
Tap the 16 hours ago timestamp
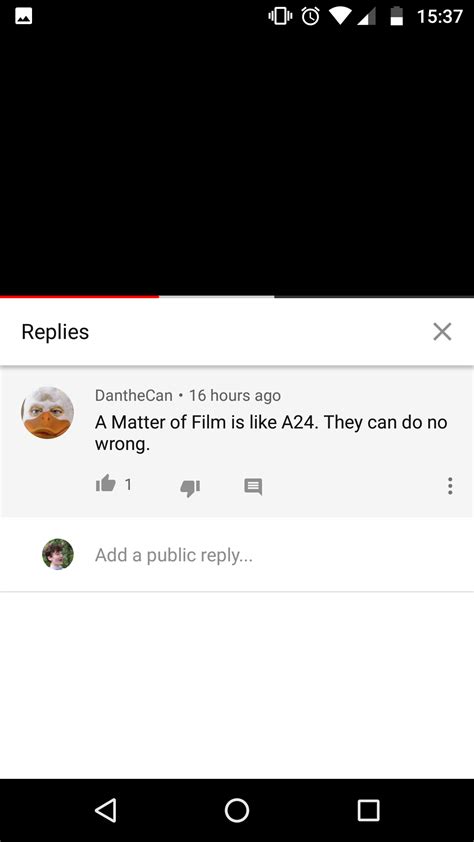(x=235, y=395)
